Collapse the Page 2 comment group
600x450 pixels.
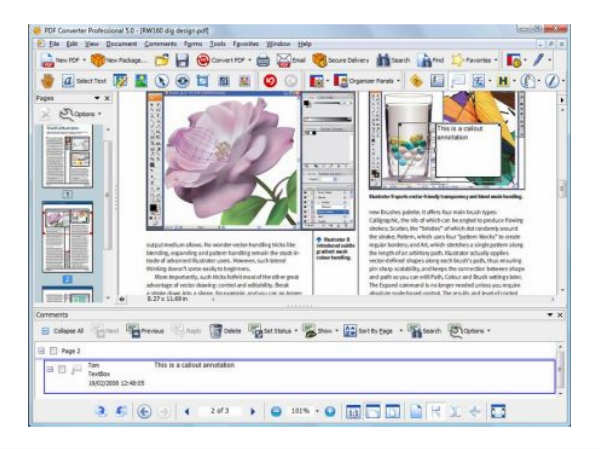pos(41,351)
